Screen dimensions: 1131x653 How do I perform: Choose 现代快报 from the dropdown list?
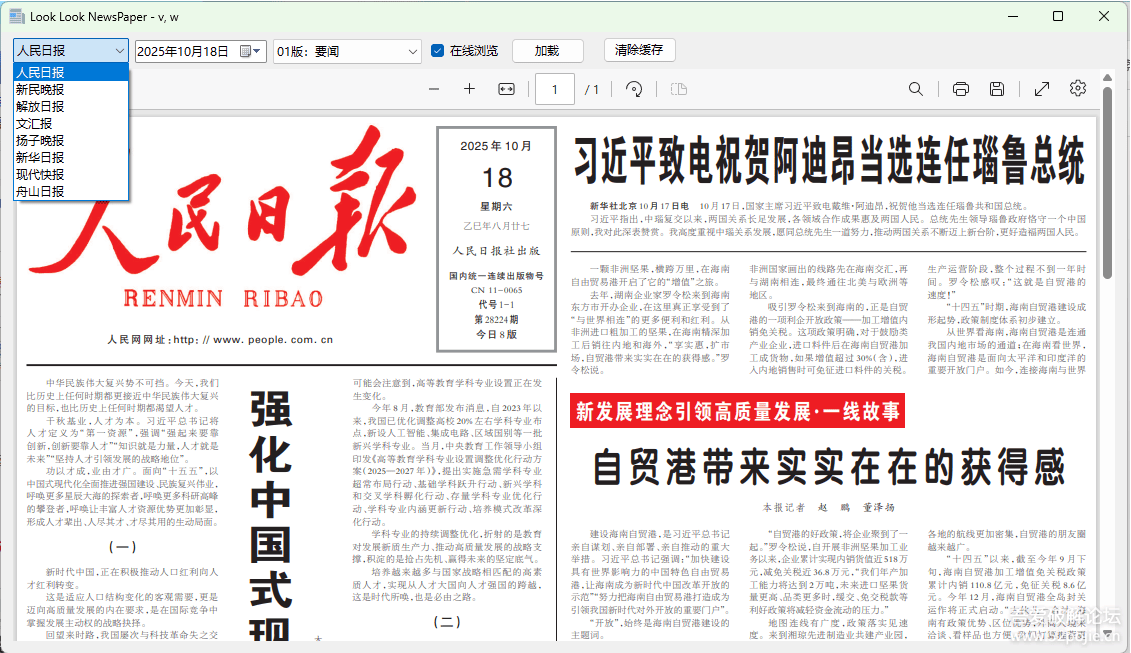pos(71,175)
